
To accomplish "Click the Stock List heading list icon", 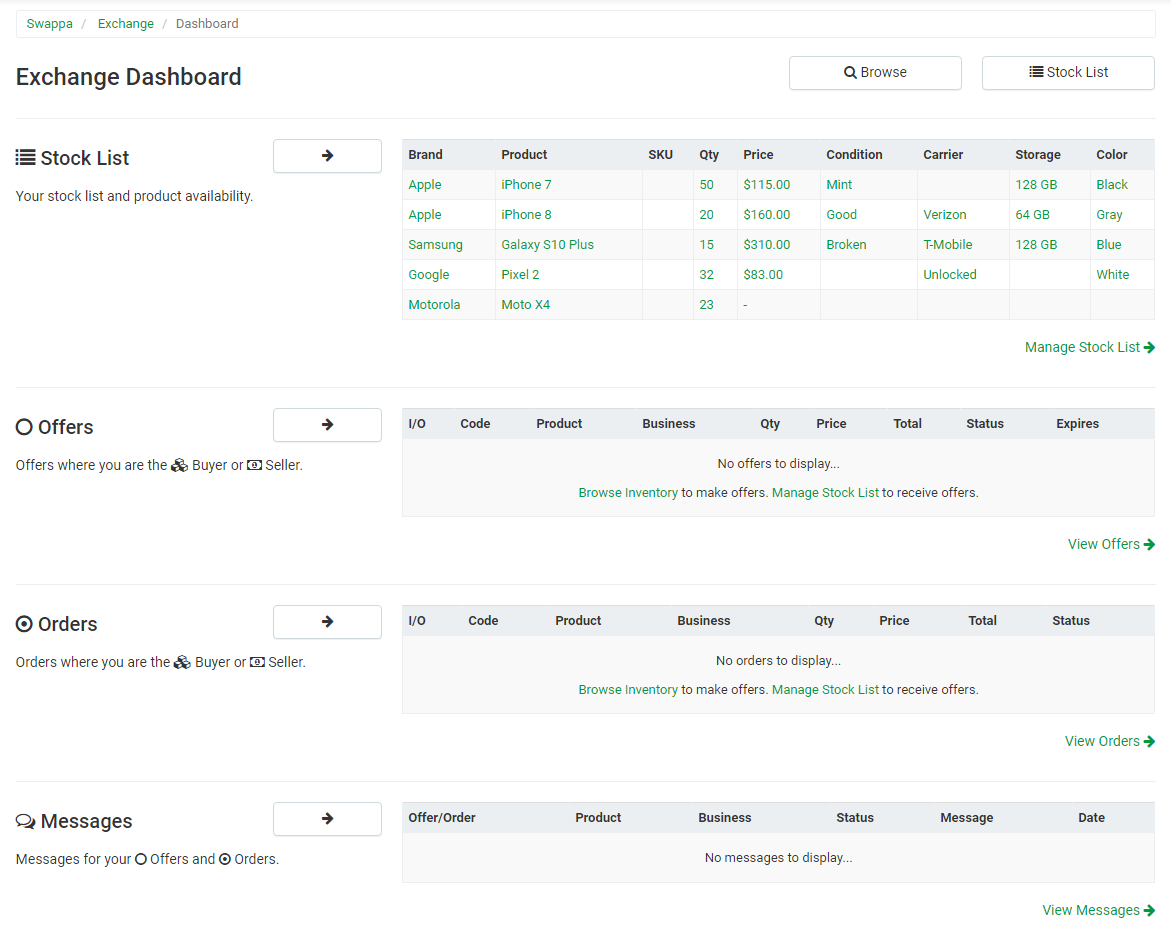I will pyautogui.click(x=25, y=158).
